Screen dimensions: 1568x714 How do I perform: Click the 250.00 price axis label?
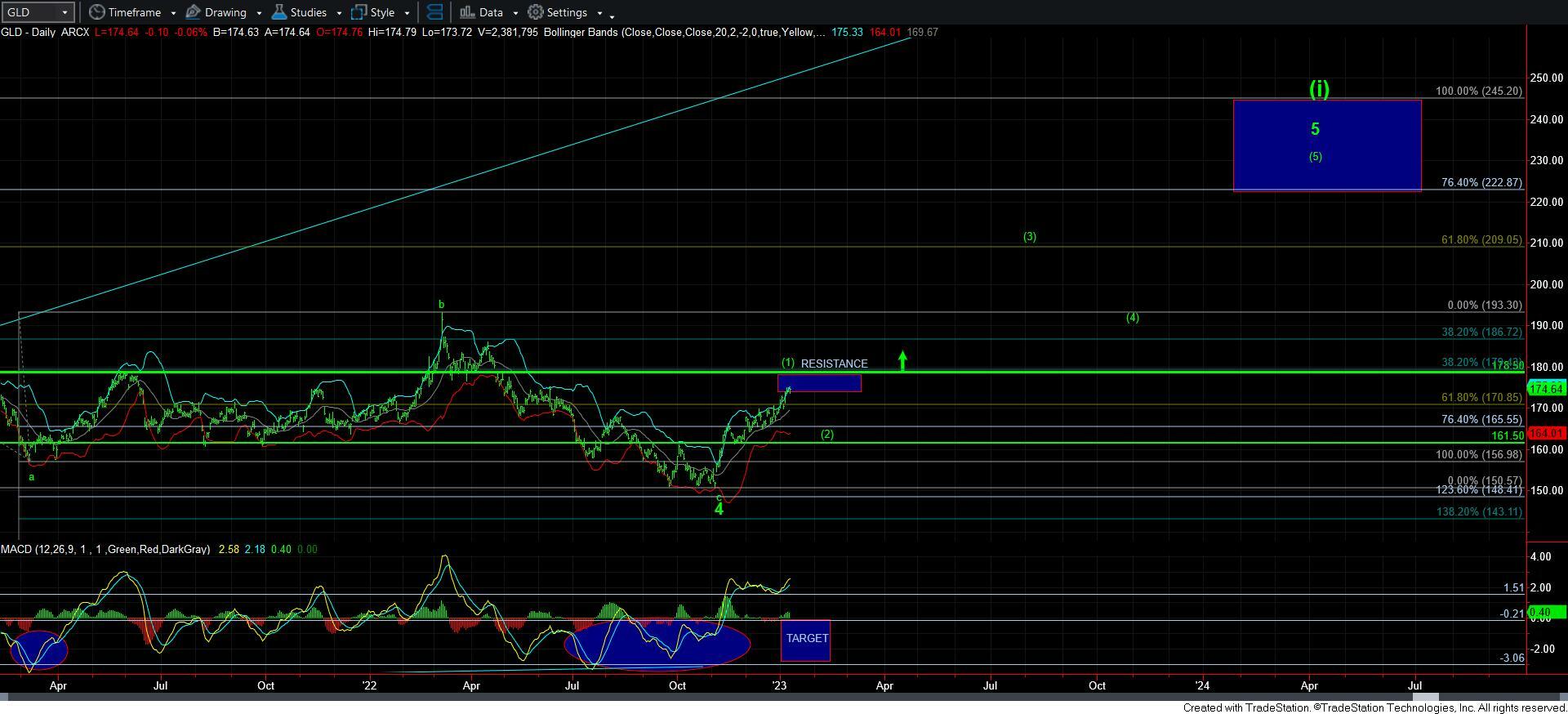tap(1547, 78)
